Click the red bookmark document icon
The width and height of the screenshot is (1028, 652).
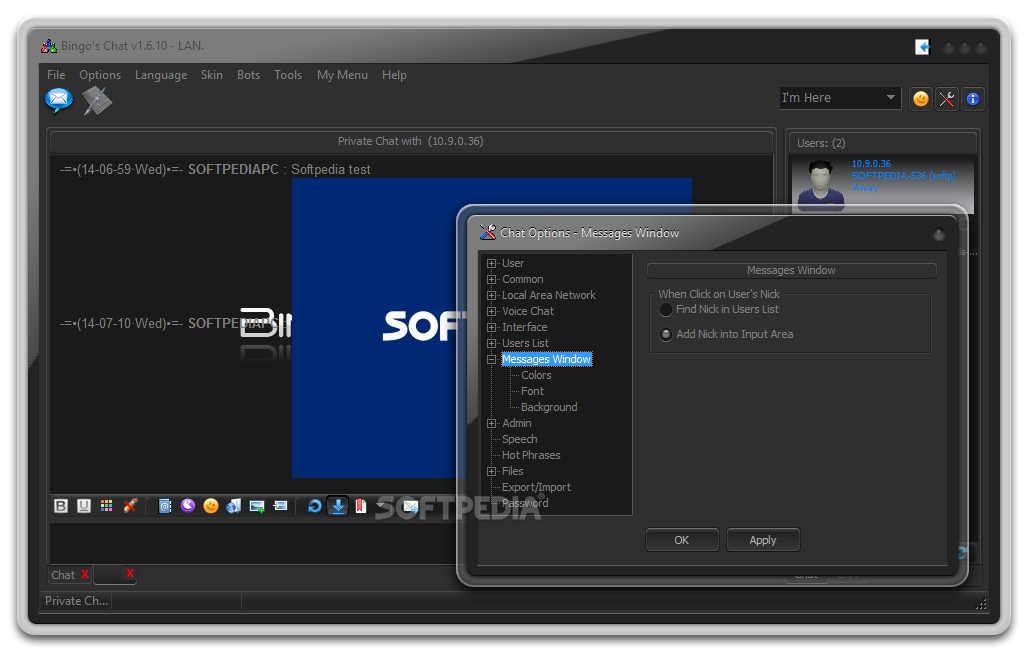pyautogui.click(x=361, y=506)
